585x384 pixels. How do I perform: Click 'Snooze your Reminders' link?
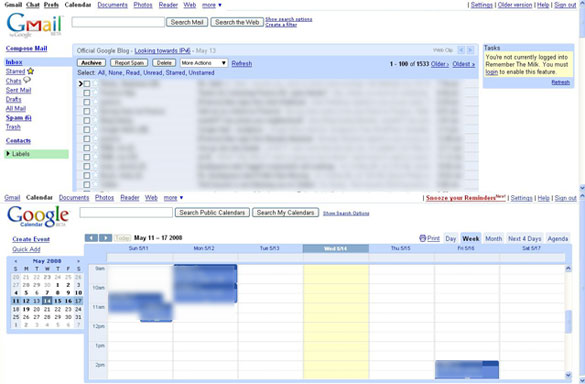click(466, 198)
